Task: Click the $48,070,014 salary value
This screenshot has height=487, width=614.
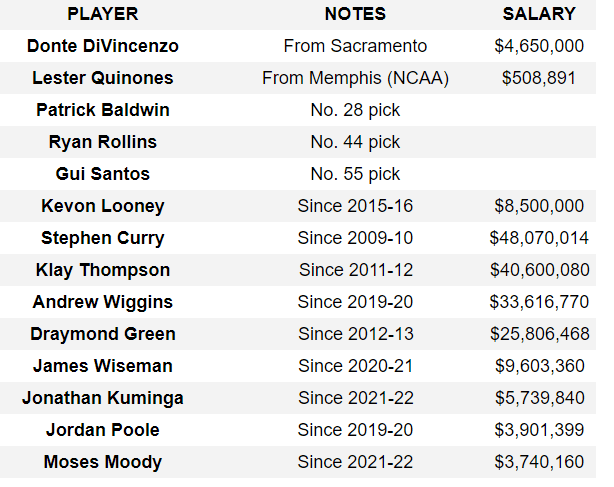Action: pos(539,238)
